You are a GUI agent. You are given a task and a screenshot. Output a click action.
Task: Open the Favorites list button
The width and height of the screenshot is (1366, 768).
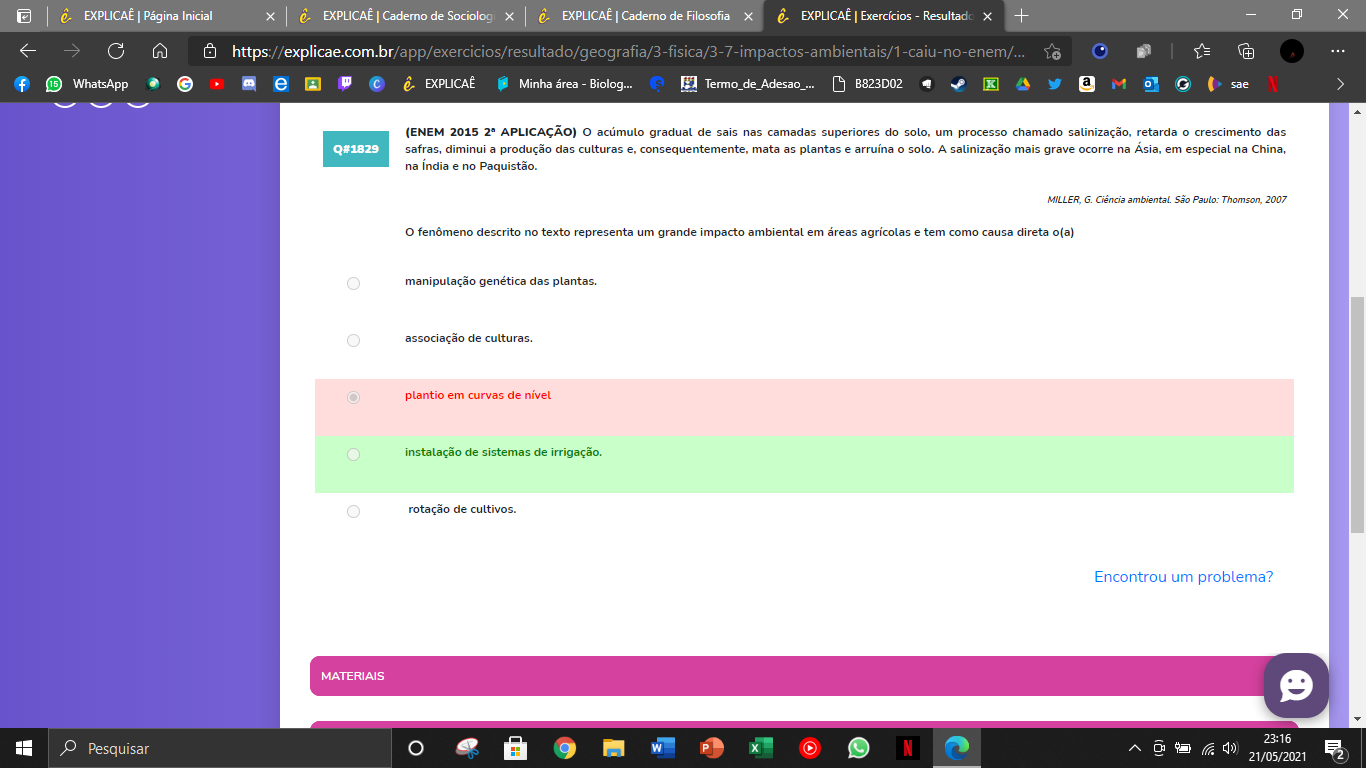[1202, 51]
